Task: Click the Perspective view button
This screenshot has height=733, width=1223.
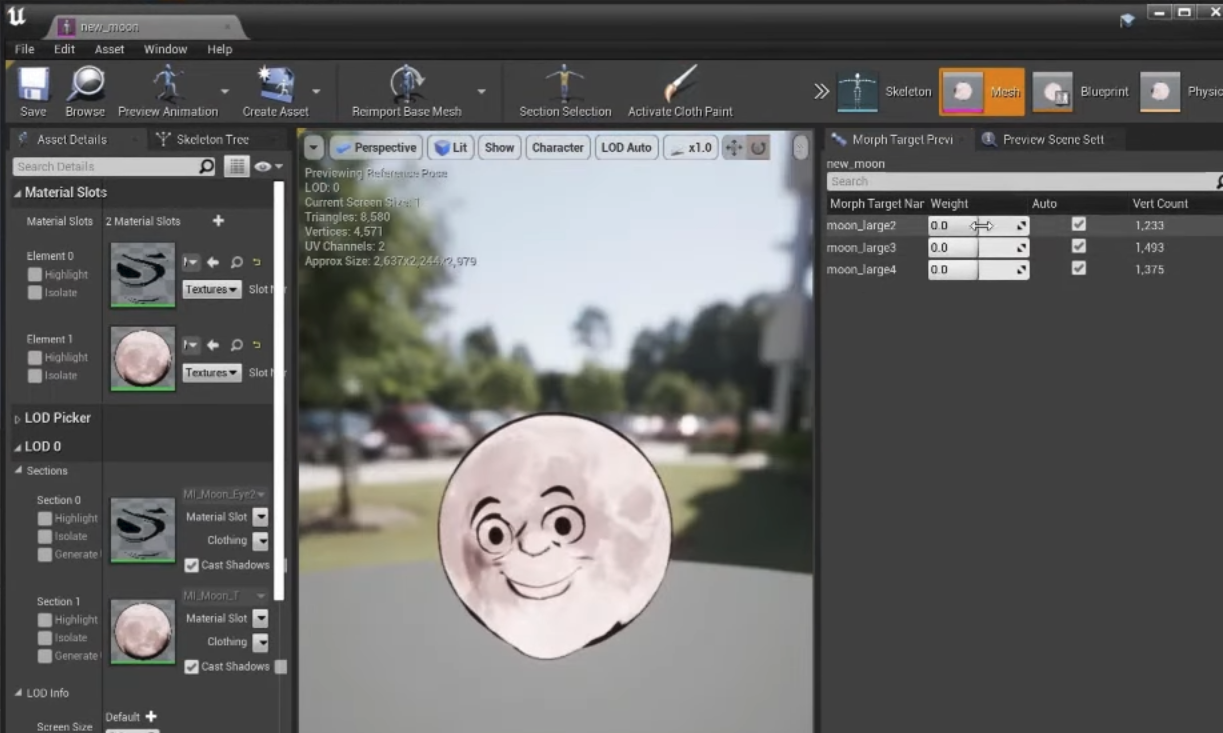Action: point(375,148)
